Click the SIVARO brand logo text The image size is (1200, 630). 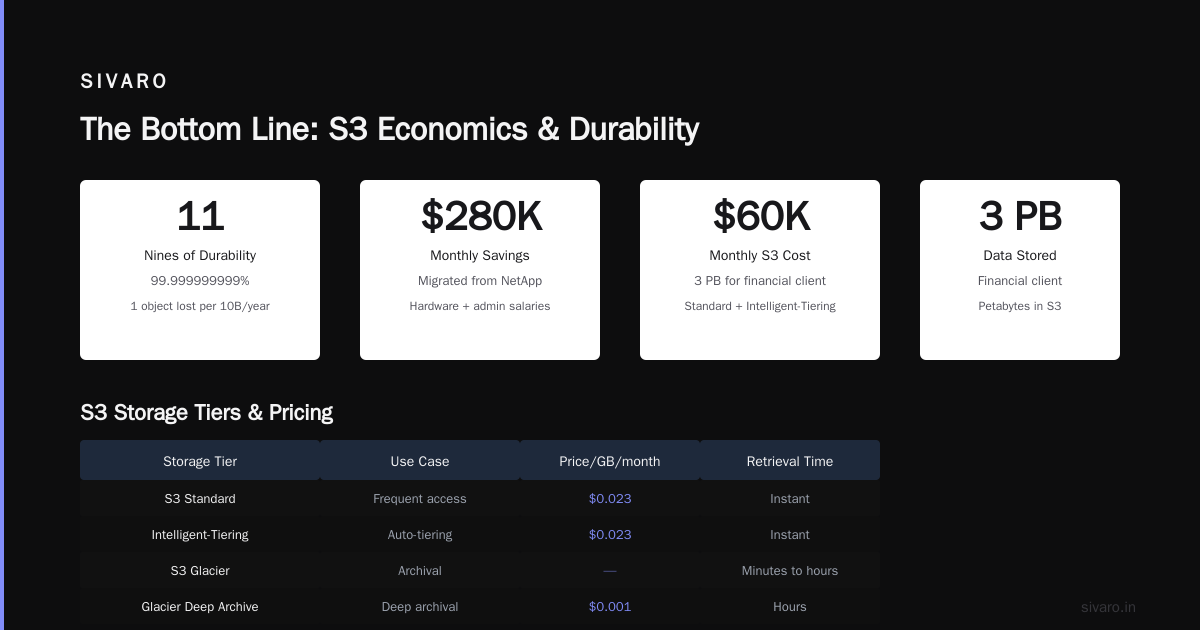(124, 82)
